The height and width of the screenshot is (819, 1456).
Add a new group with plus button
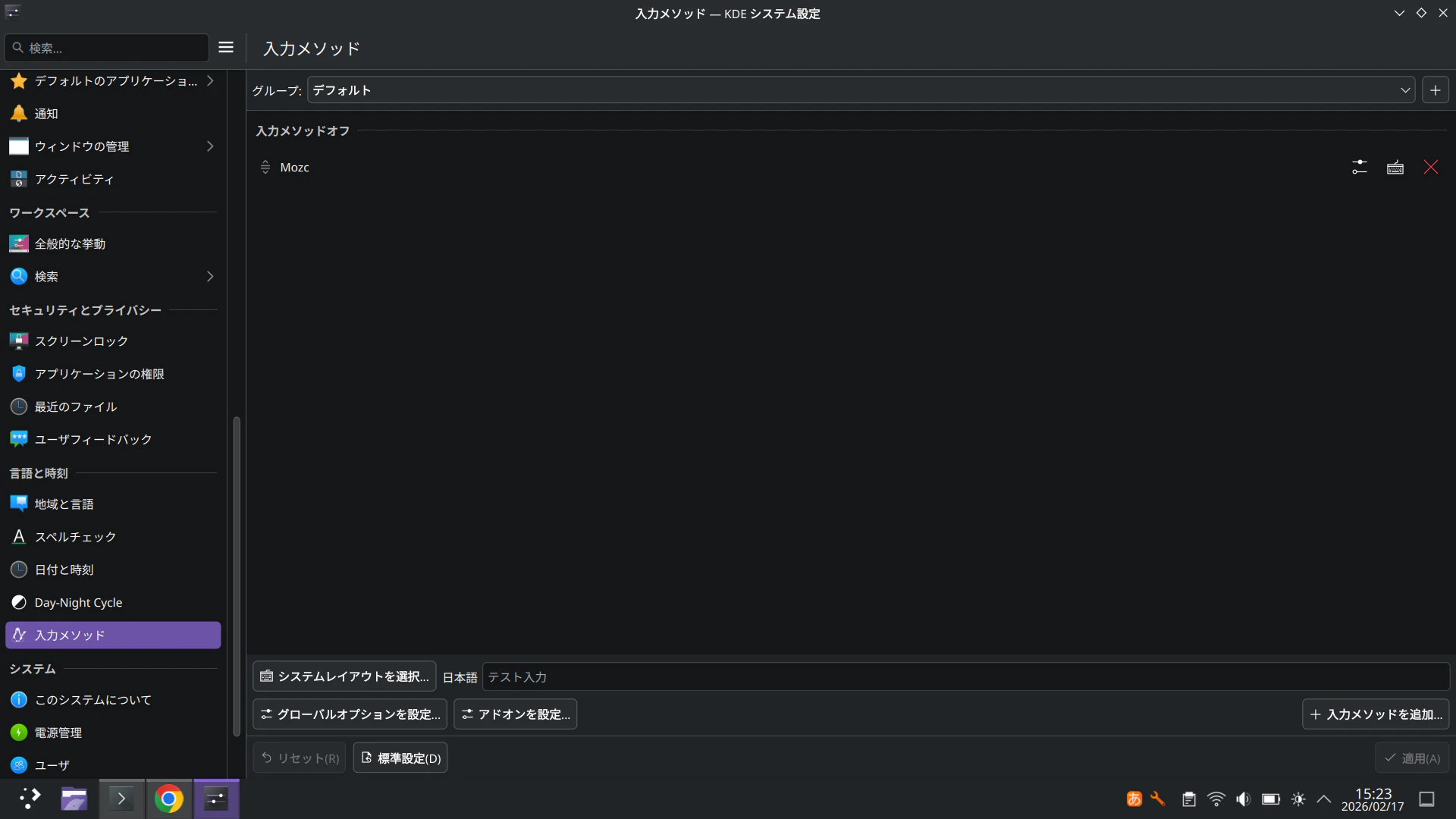click(1436, 89)
